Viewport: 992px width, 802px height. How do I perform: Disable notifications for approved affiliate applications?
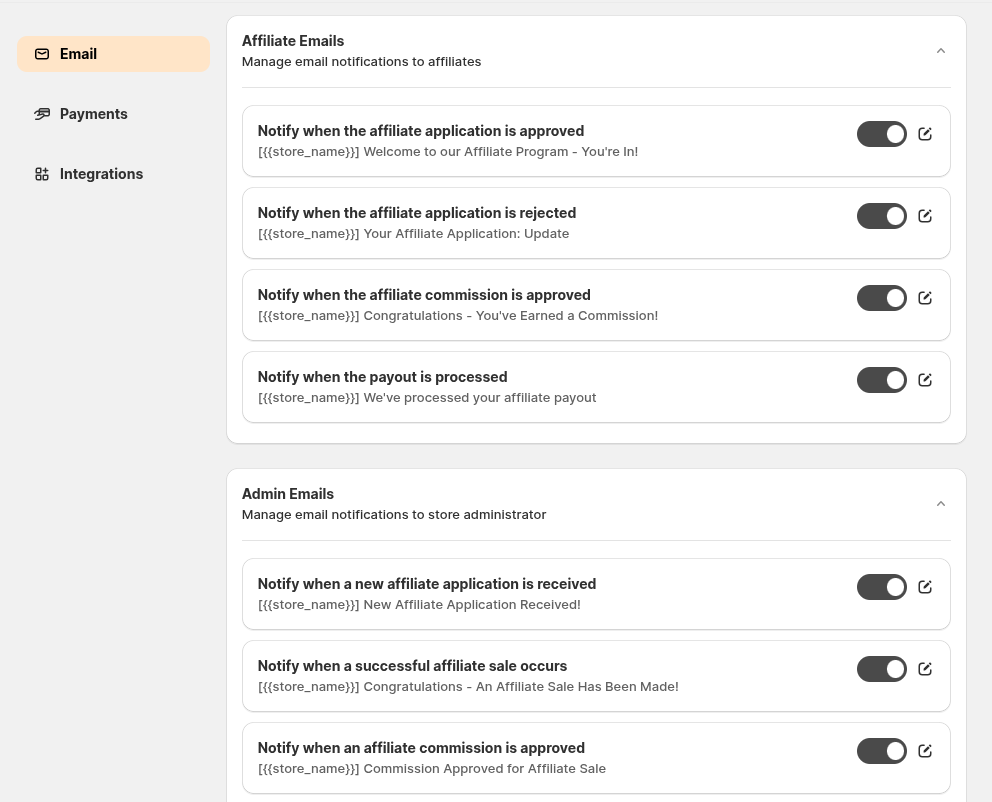coord(882,134)
